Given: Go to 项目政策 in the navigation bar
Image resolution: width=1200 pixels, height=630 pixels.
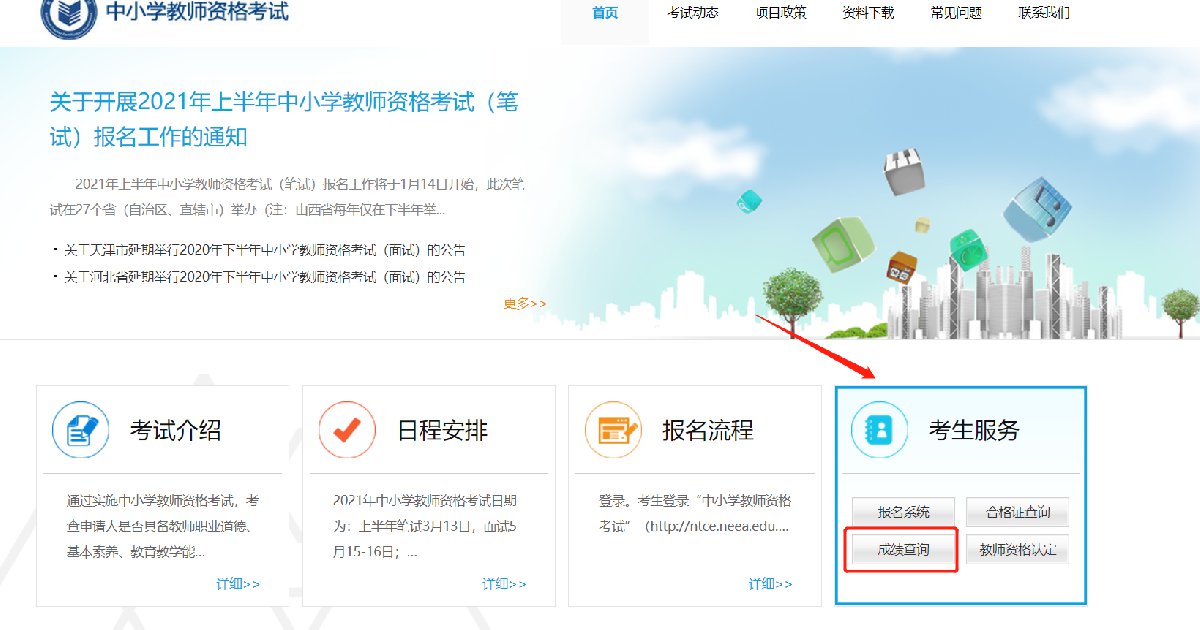Looking at the screenshot, I should 780,13.
